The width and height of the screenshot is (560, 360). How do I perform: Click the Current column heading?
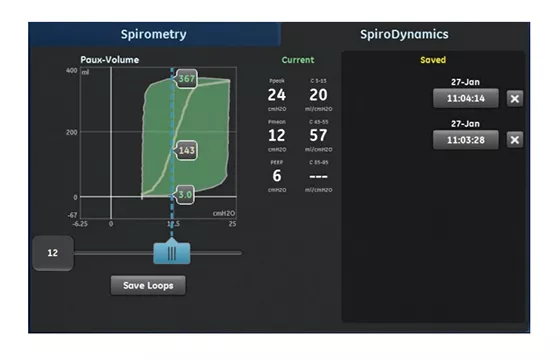point(298,60)
